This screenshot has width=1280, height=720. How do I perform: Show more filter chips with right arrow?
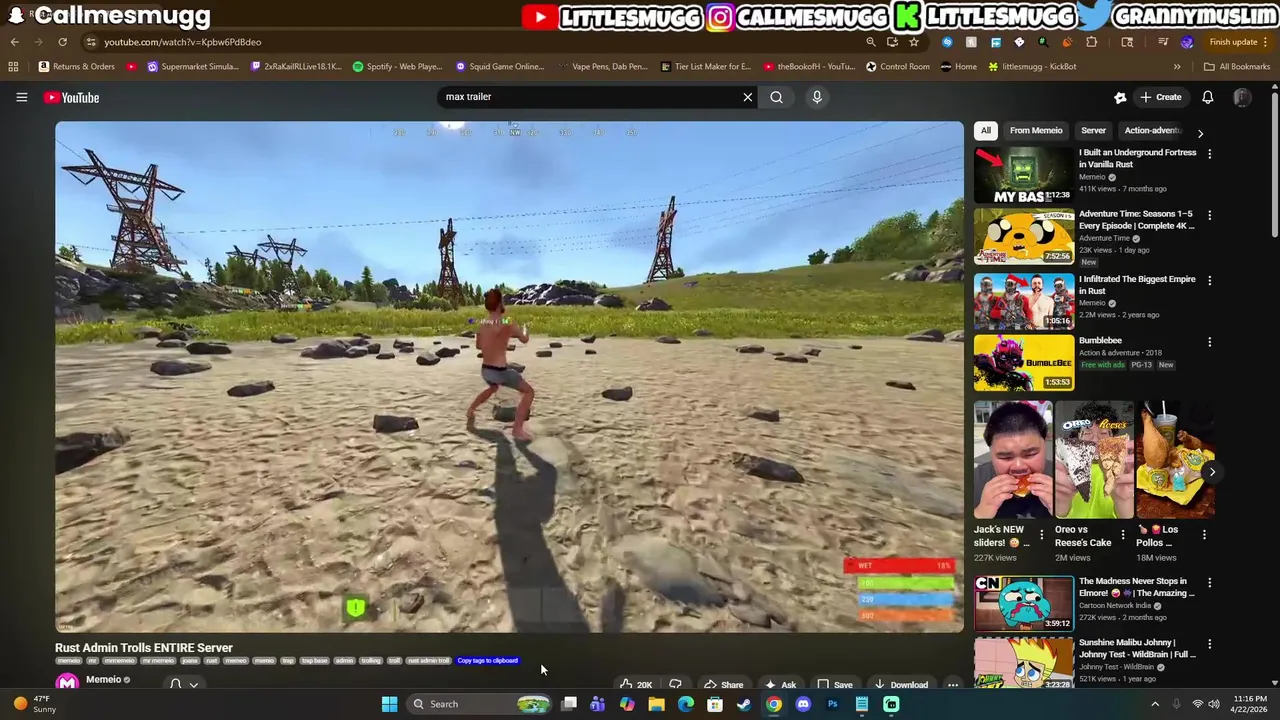[1200, 132]
